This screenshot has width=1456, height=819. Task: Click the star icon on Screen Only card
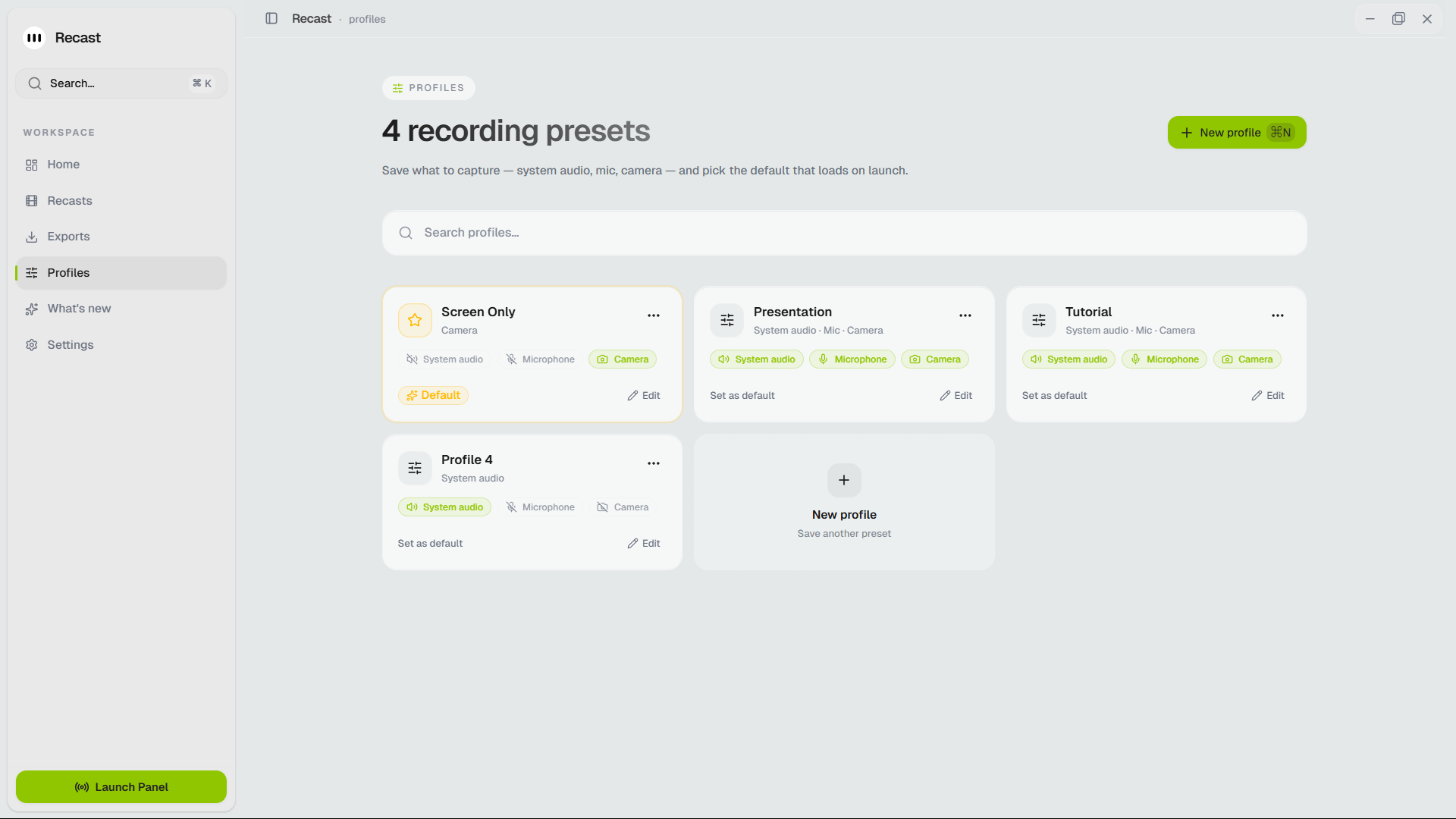(415, 320)
